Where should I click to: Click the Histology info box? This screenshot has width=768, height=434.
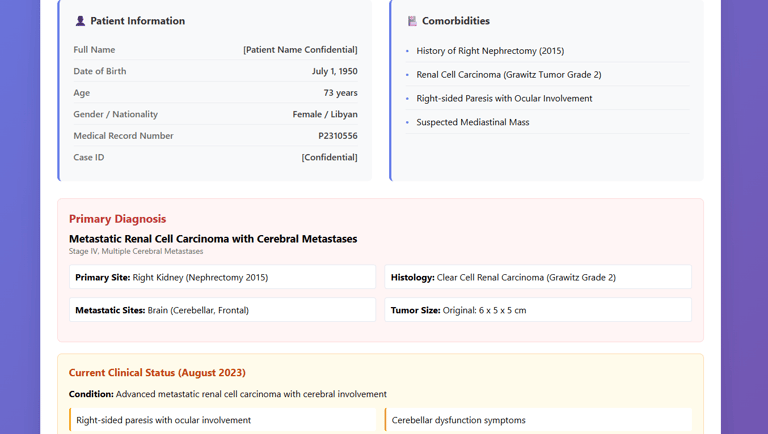pos(538,277)
